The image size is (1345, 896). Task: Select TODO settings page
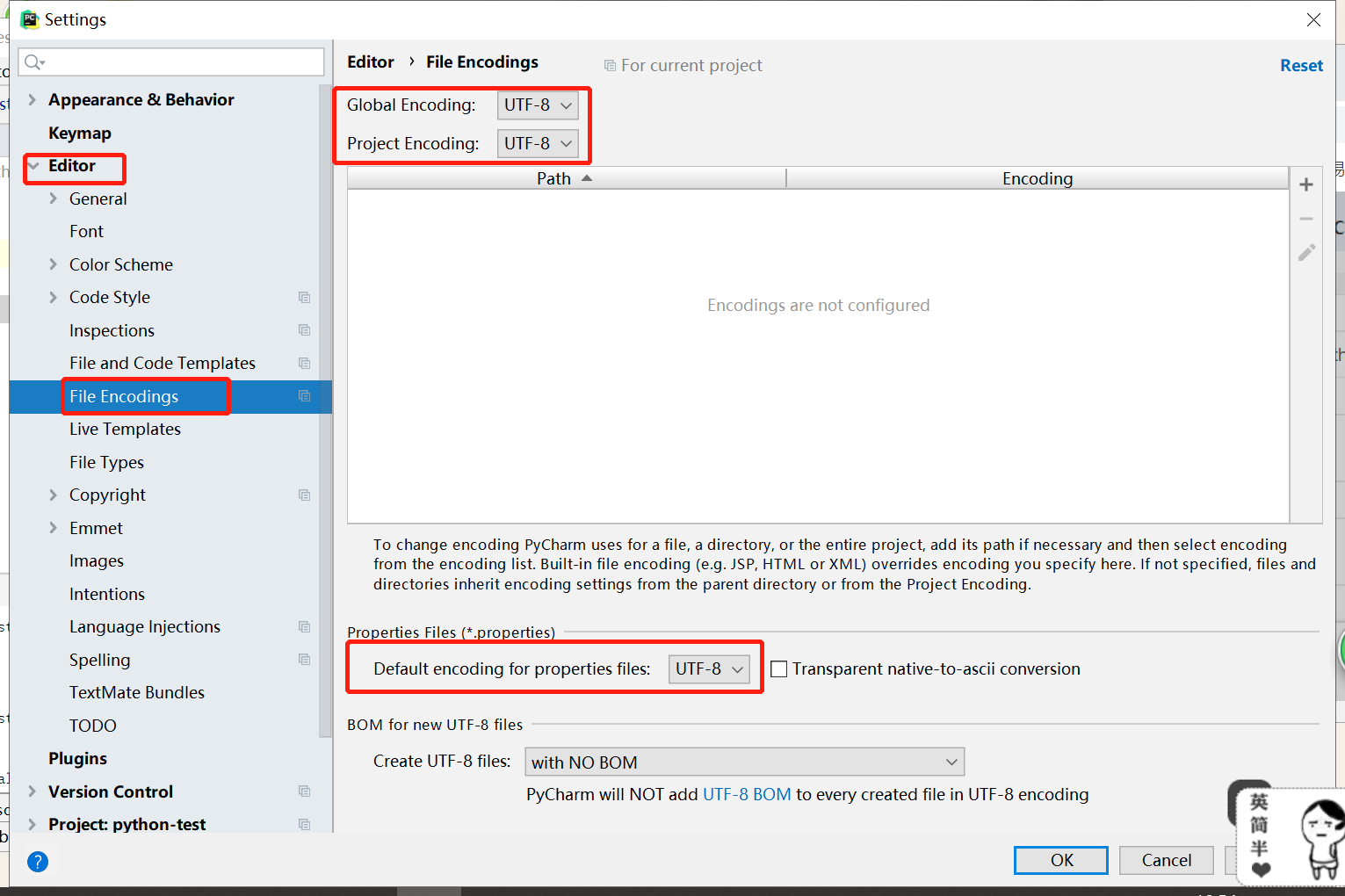click(x=93, y=726)
